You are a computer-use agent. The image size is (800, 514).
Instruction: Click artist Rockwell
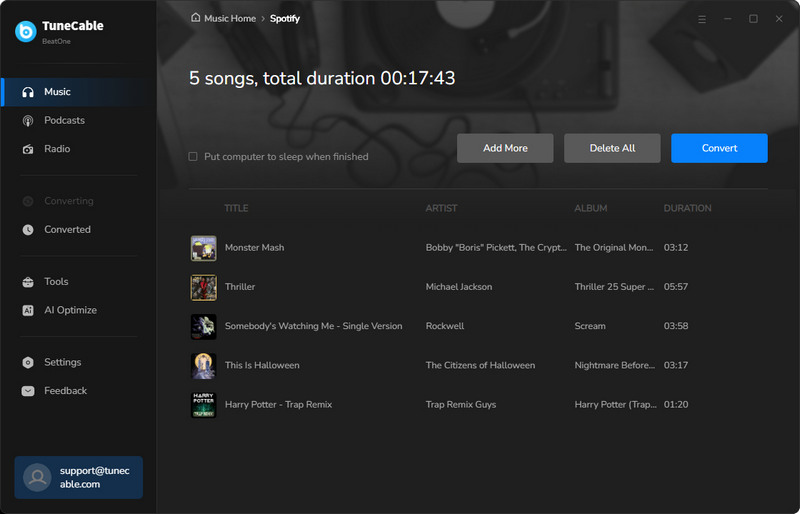[445, 326]
